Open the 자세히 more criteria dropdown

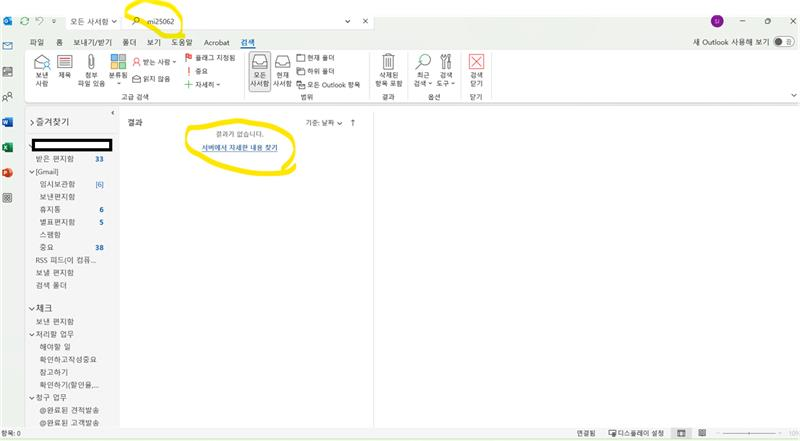203,84
